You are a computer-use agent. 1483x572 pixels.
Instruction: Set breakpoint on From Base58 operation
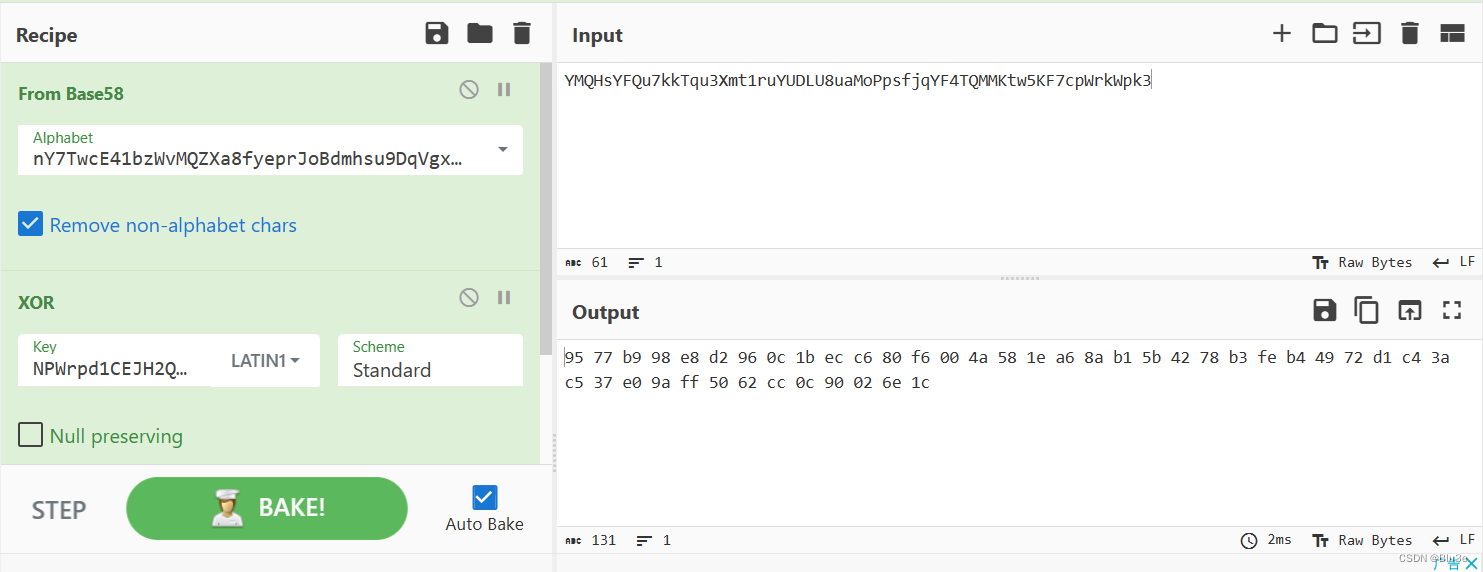504,90
